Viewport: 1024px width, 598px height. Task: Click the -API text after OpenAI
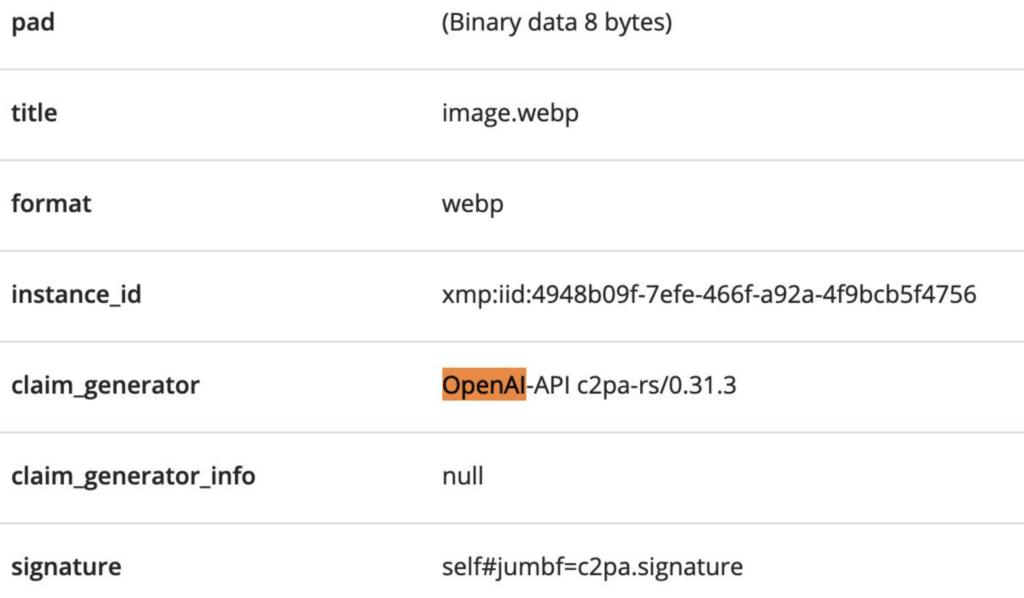(x=549, y=385)
